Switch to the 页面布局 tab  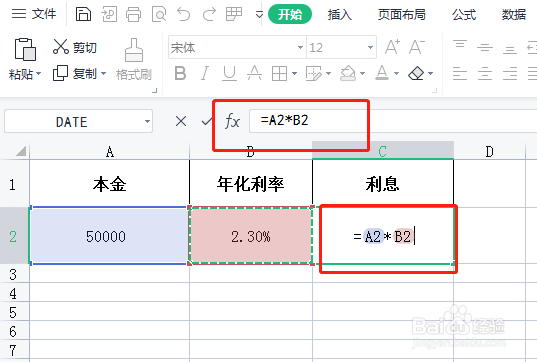pos(401,14)
